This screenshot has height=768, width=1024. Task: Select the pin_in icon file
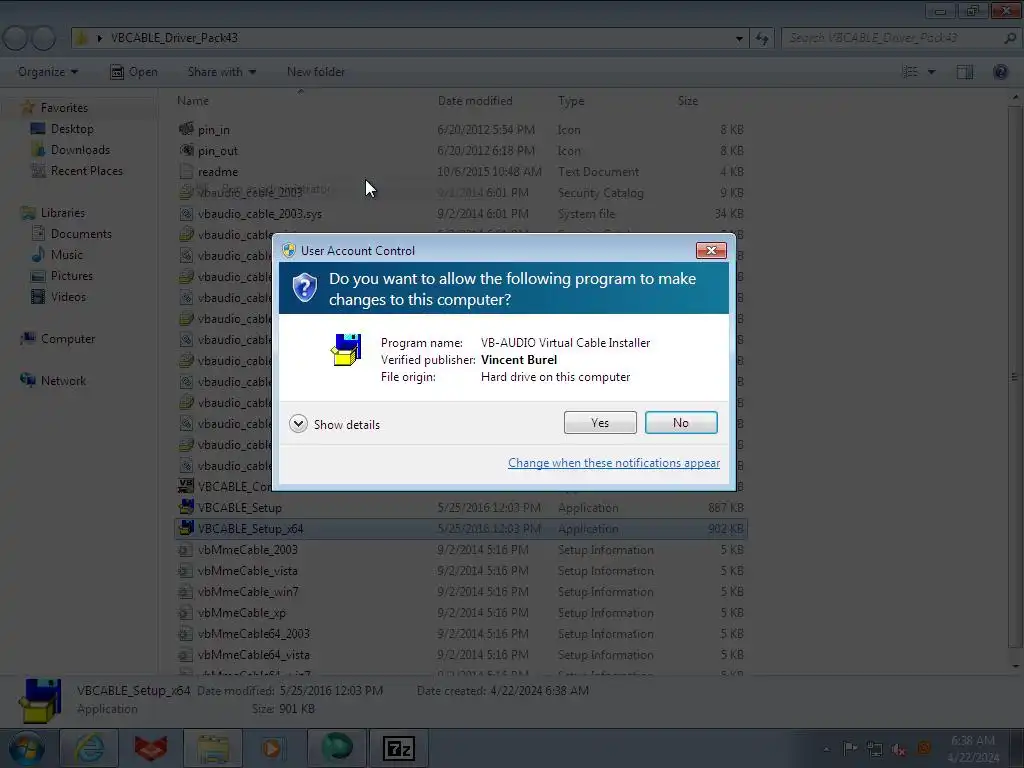(x=460, y=130)
